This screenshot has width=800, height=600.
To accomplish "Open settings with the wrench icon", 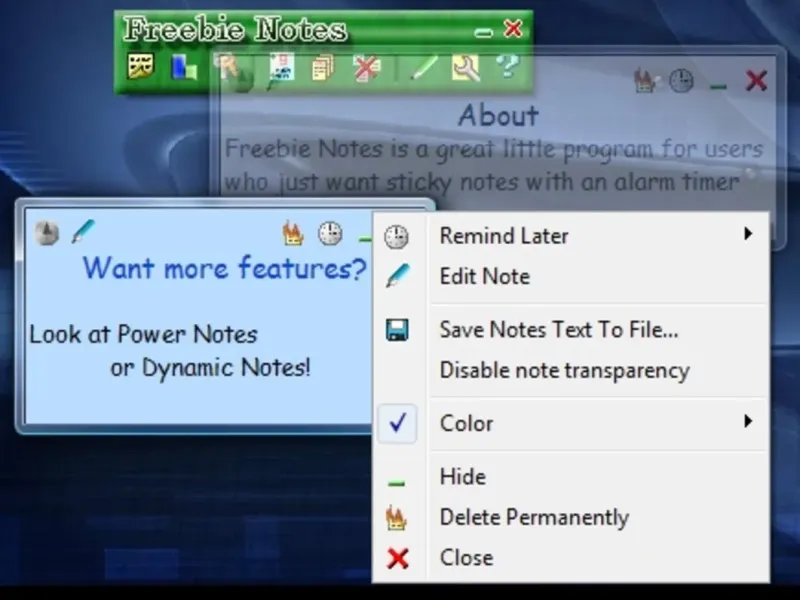I will [465, 68].
